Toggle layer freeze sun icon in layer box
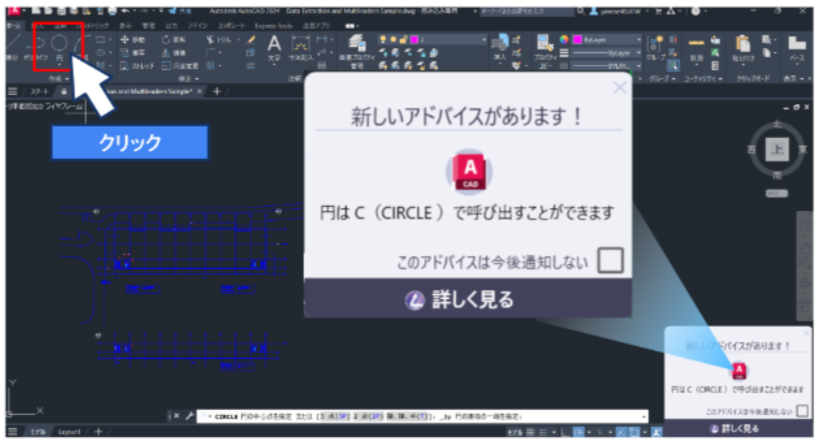The width and height of the screenshot is (821, 445). [393, 39]
